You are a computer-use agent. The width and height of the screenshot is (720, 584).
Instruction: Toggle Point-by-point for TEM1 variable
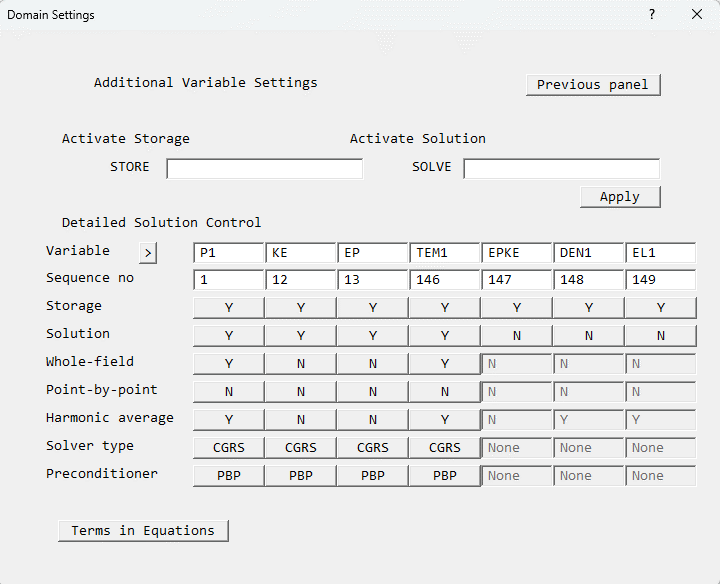[x=445, y=392]
